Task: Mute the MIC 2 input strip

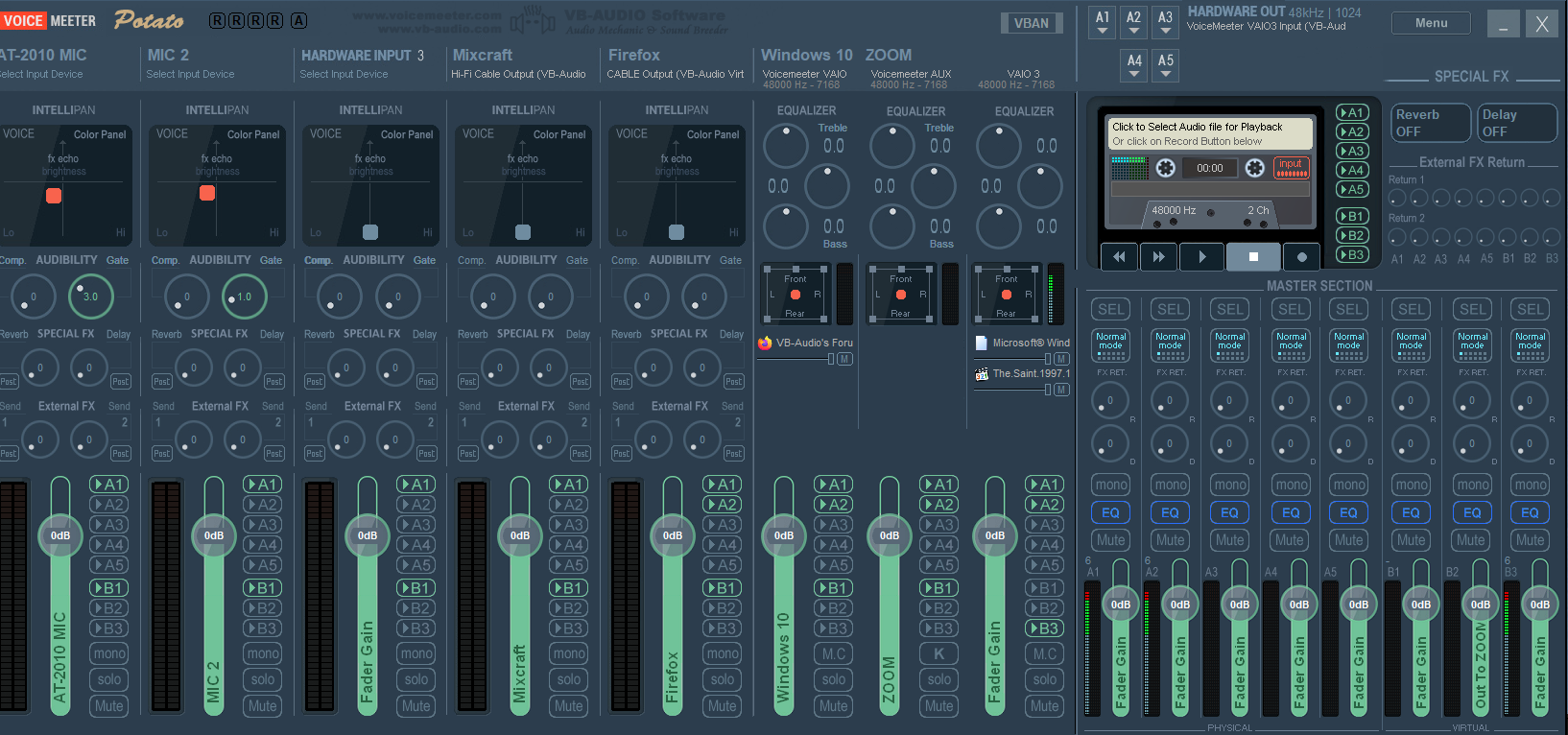Action: tap(263, 705)
